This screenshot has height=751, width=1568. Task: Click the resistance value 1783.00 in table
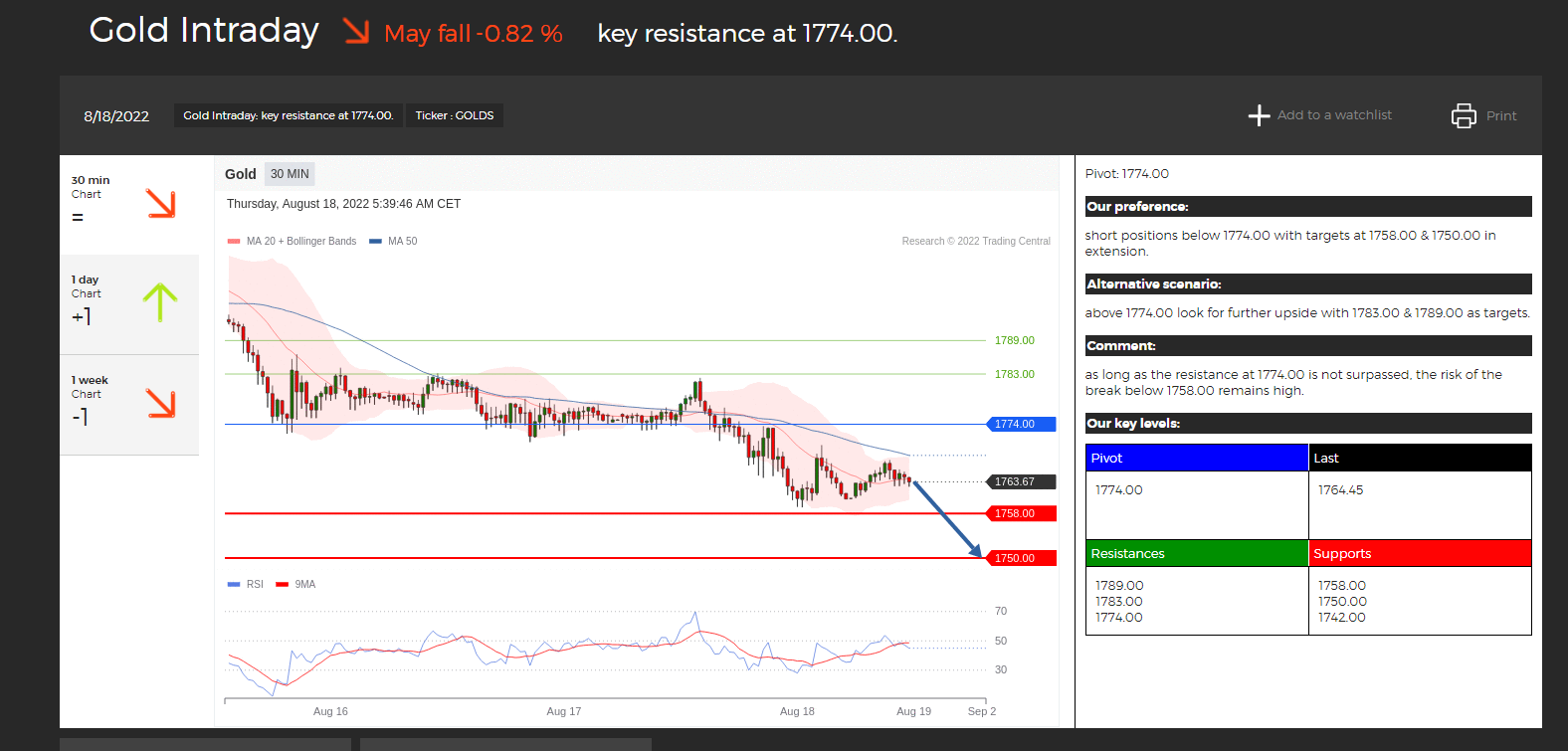1119,601
